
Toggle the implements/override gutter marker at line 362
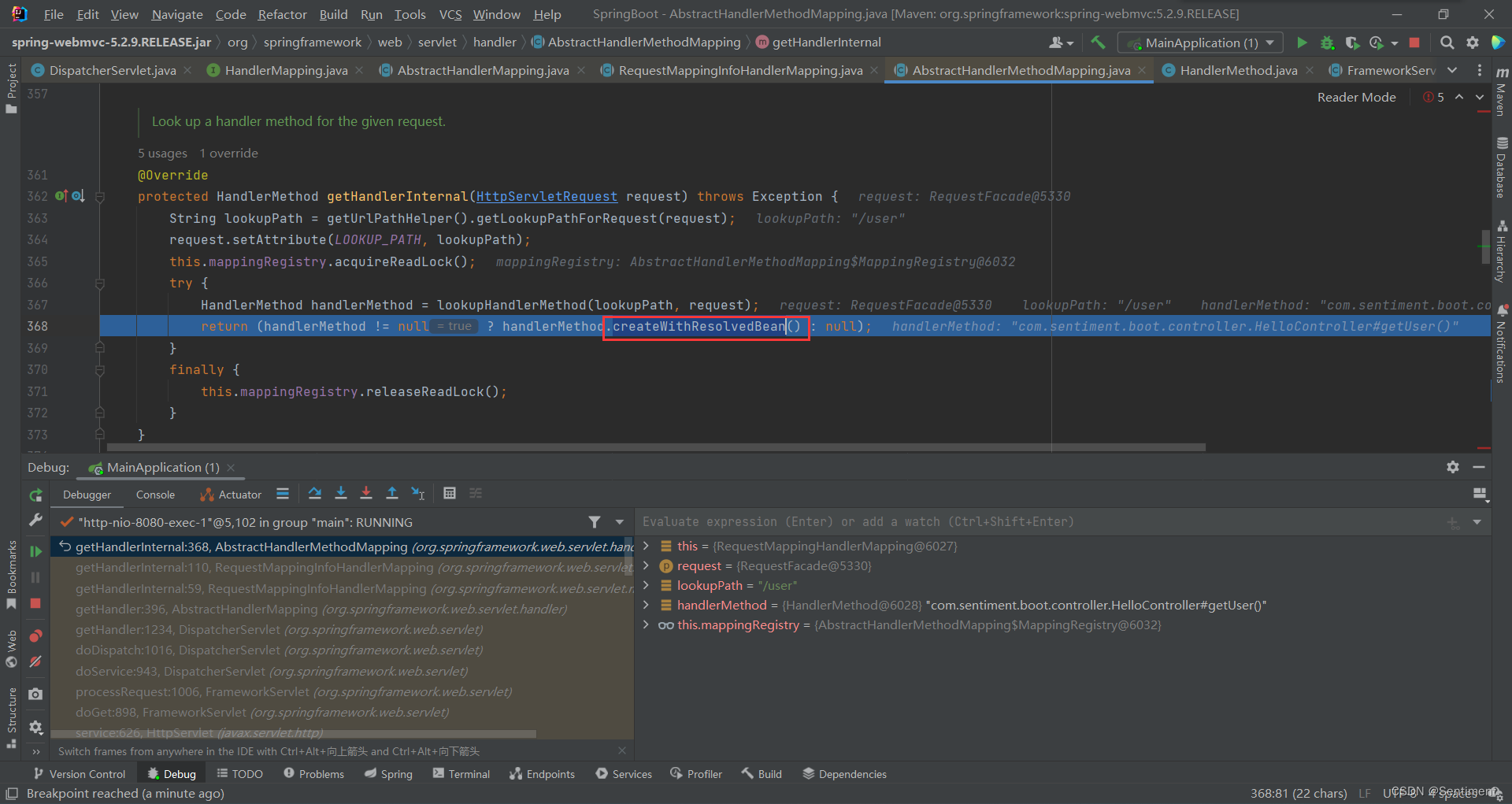[61, 196]
